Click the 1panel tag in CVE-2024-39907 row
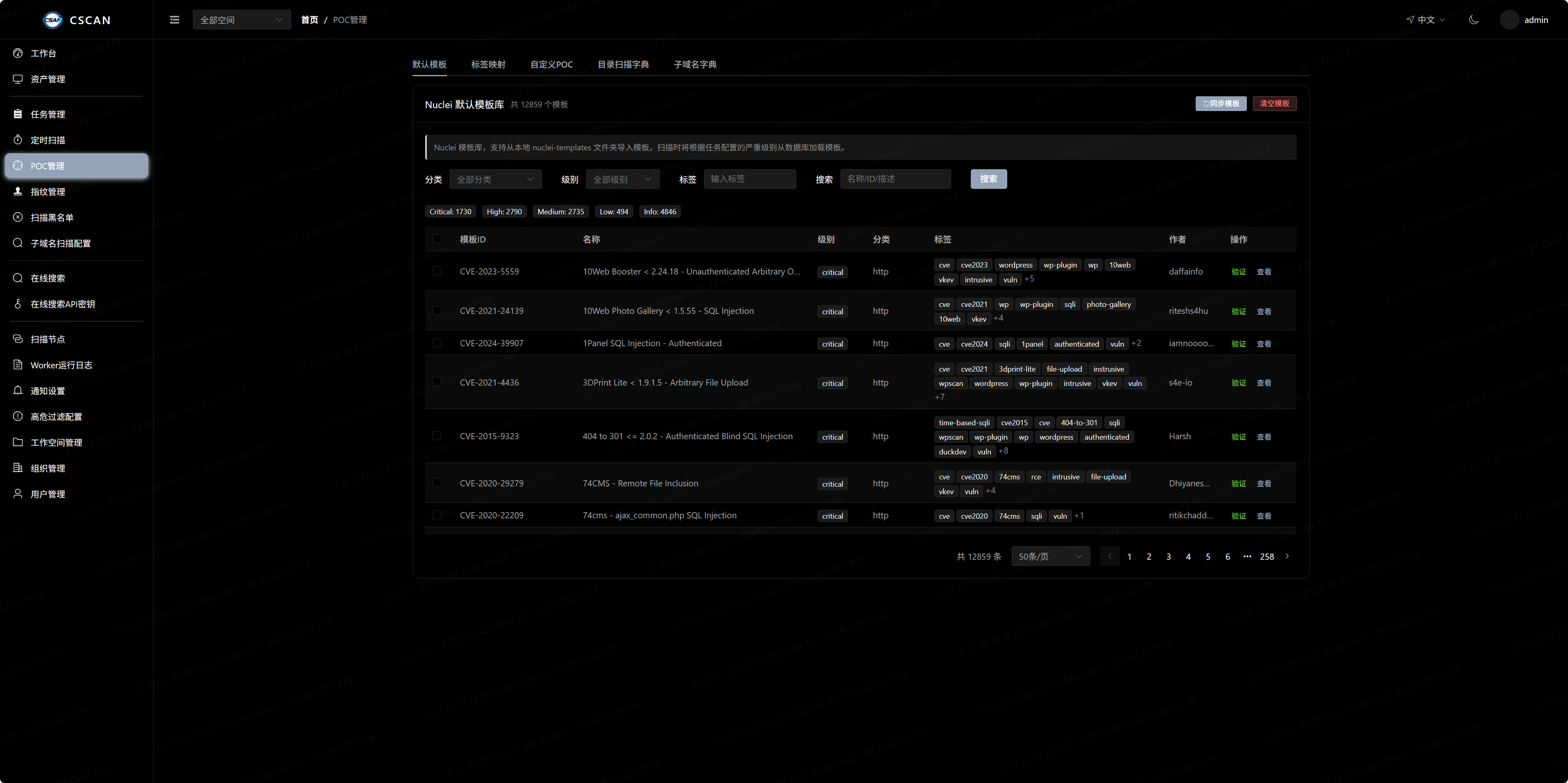Screen dimensions: 1568x783 coord(1032,344)
